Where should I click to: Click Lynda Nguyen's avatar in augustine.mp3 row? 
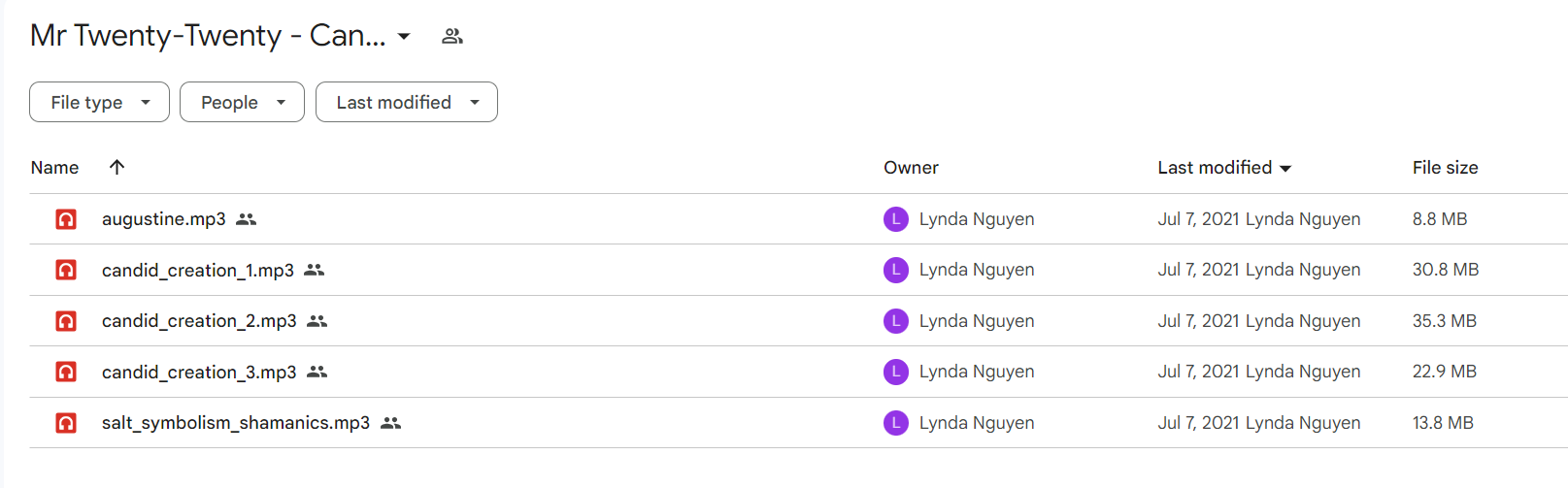(x=895, y=219)
